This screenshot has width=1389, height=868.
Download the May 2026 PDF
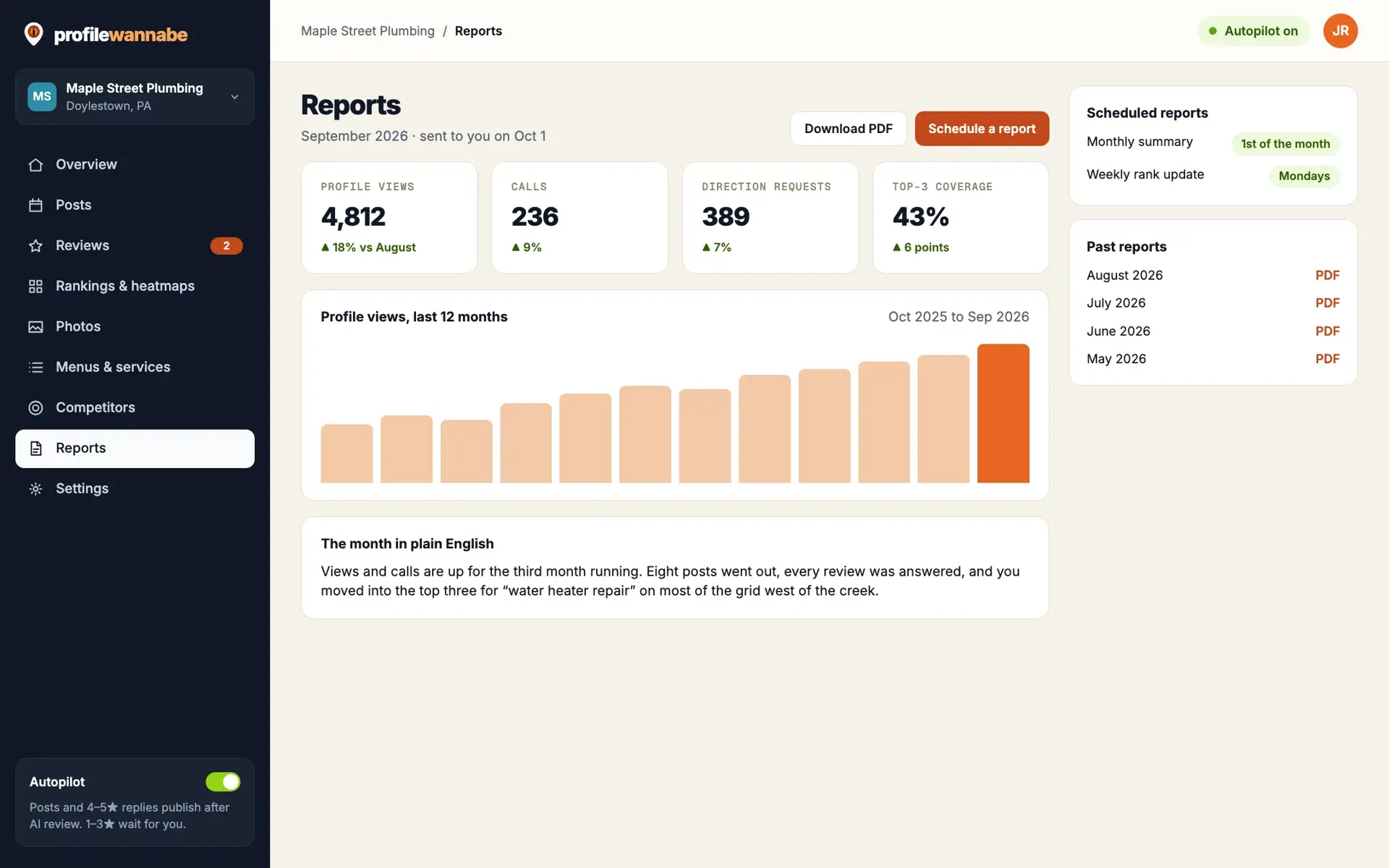[1327, 359]
